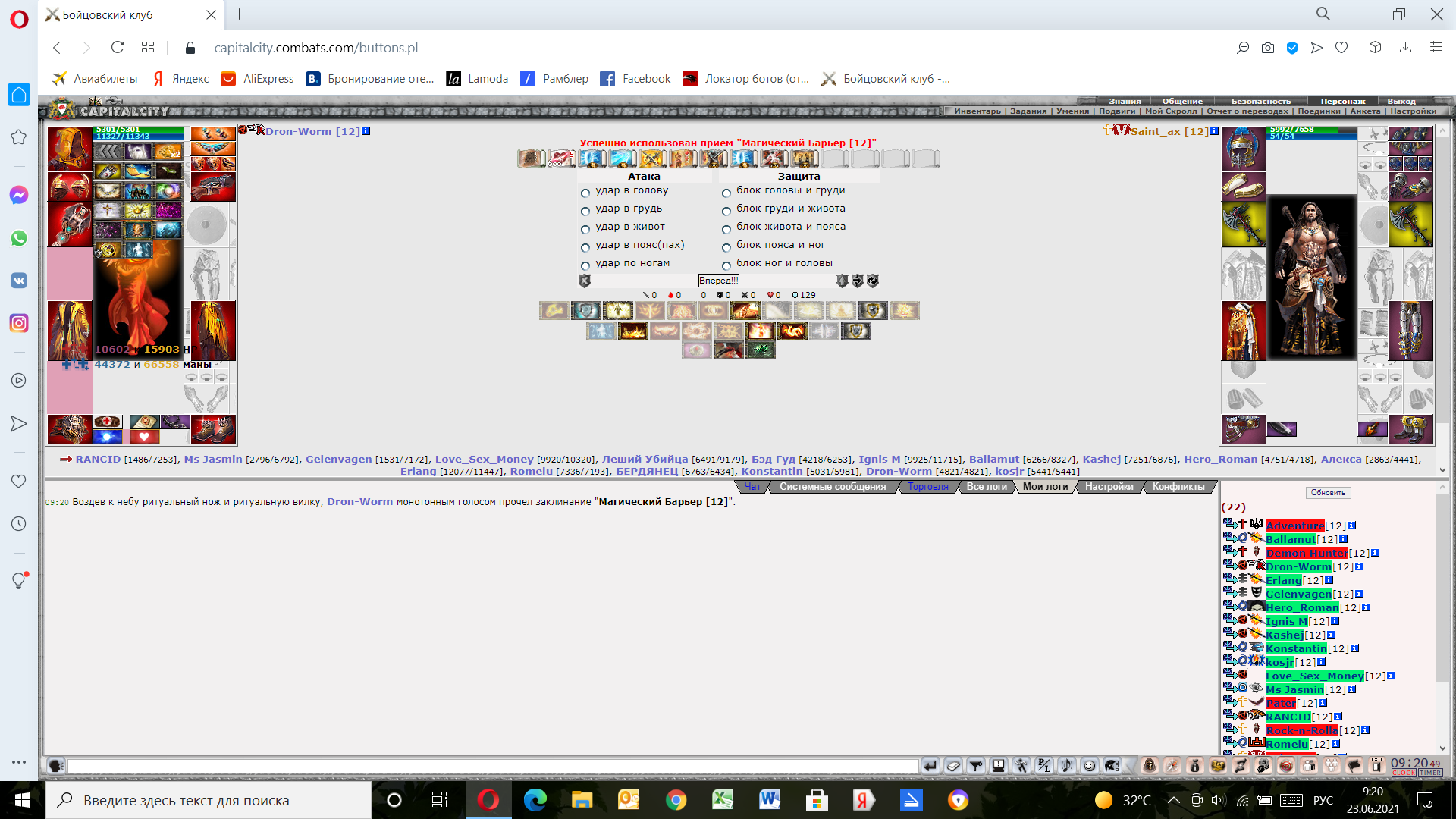Screen dimensions: 1456x819
Task: Select attack option 'удар в живот'
Action: 585,229
